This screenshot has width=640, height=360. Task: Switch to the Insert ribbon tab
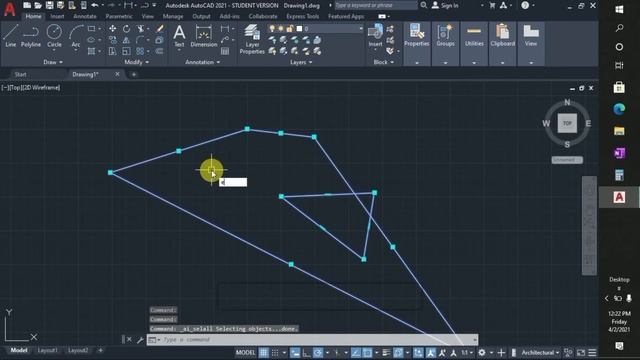pyautogui.click(x=57, y=16)
